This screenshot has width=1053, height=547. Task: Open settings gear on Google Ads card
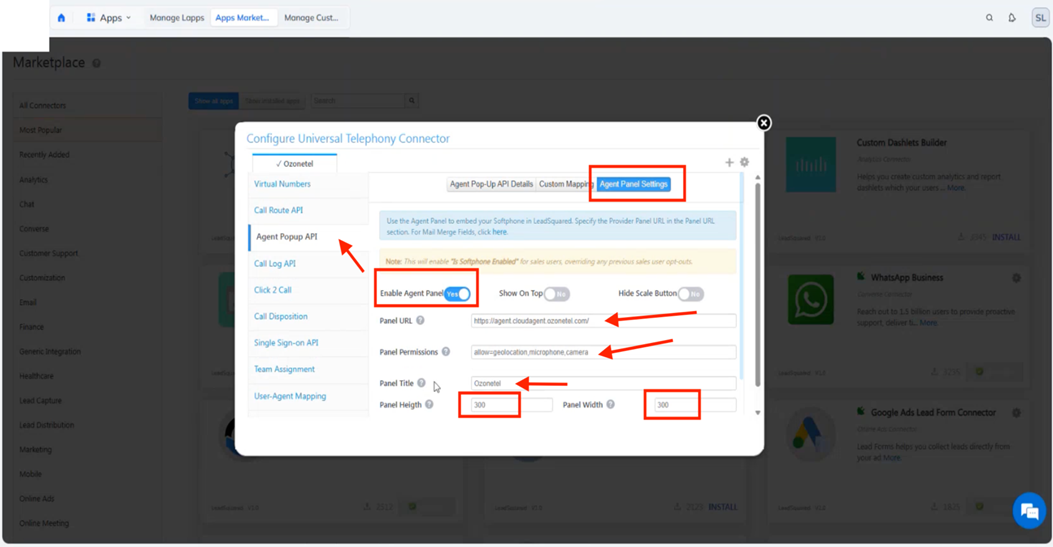pyautogui.click(x=1016, y=413)
